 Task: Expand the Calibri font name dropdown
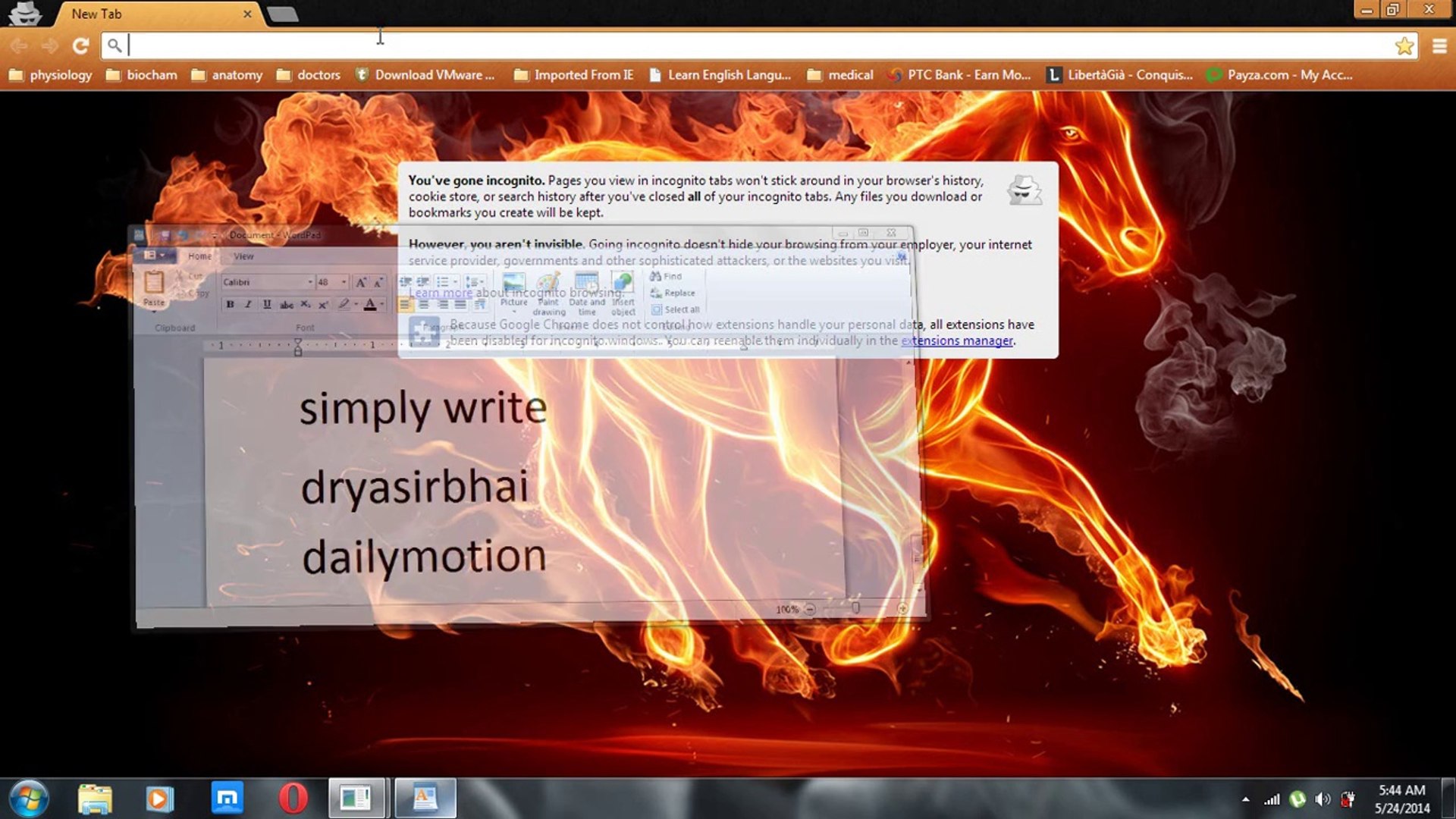click(310, 282)
